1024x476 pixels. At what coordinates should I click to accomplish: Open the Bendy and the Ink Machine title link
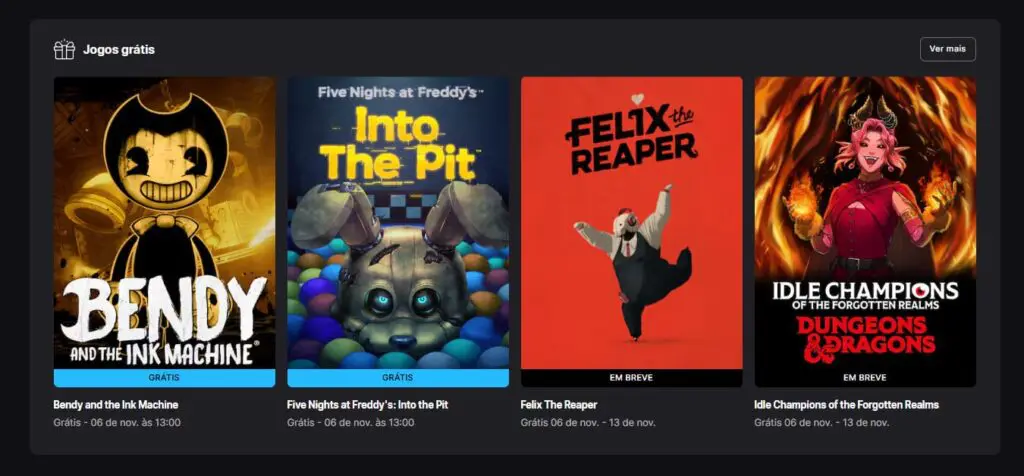coord(116,405)
